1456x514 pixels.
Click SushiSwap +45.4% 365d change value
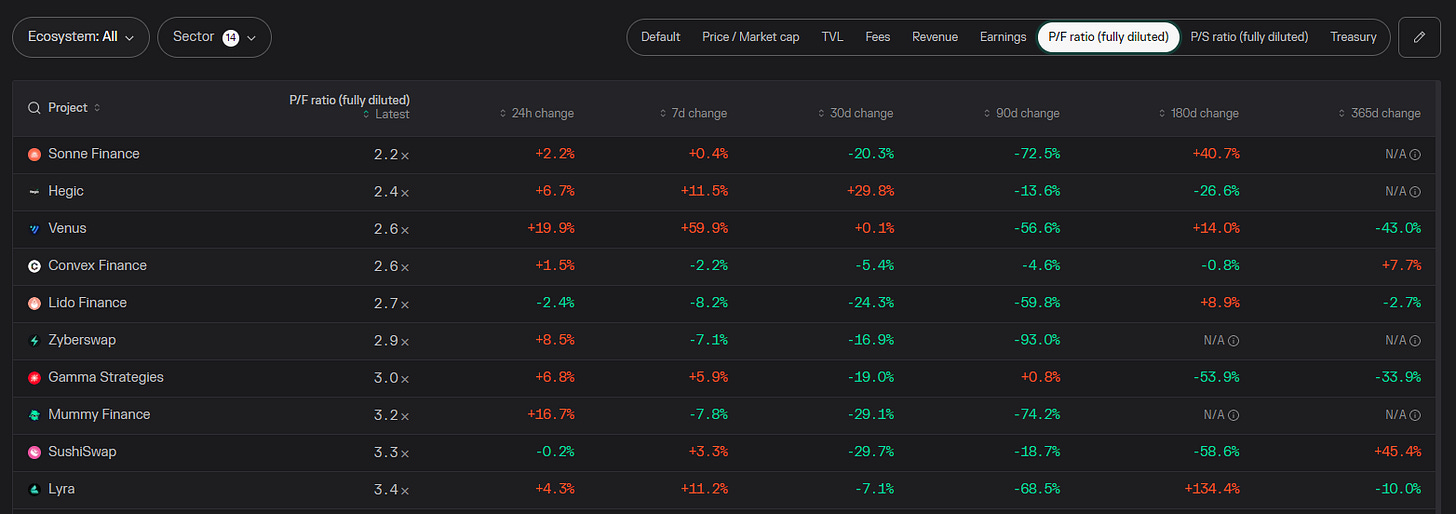coord(1397,452)
